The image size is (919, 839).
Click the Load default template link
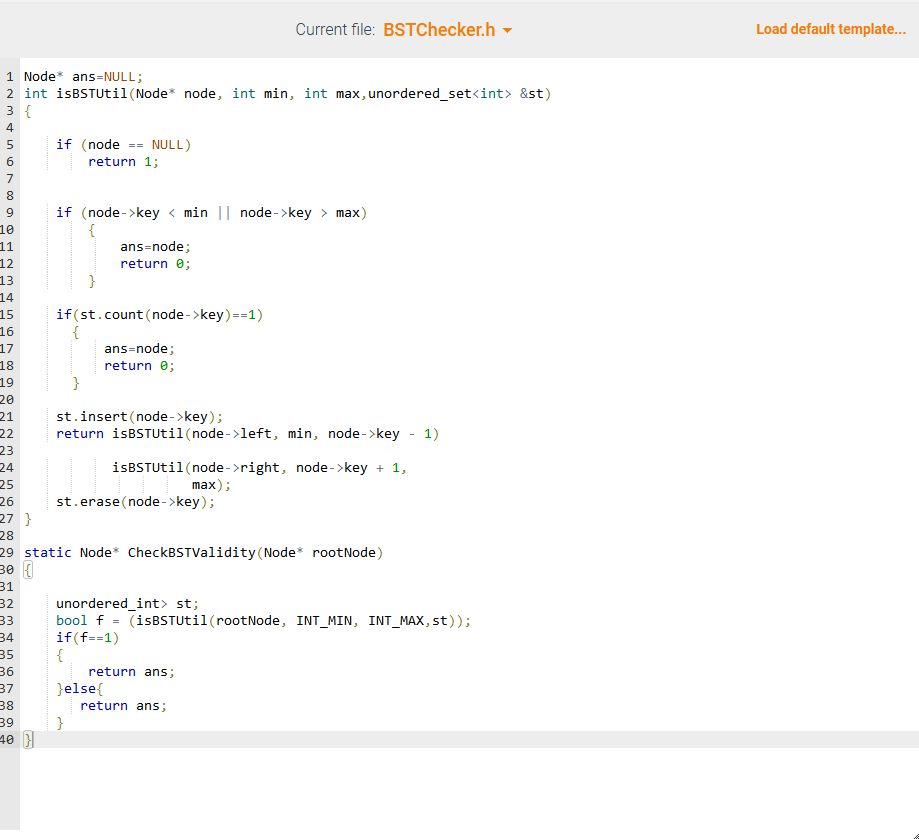(830, 29)
